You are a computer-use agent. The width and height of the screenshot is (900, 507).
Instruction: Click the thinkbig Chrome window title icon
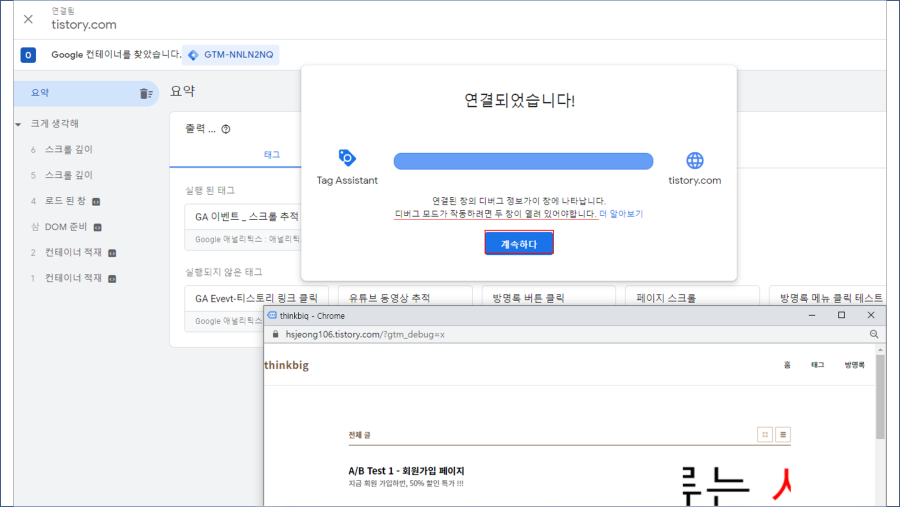pyautogui.click(x=272, y=315)
